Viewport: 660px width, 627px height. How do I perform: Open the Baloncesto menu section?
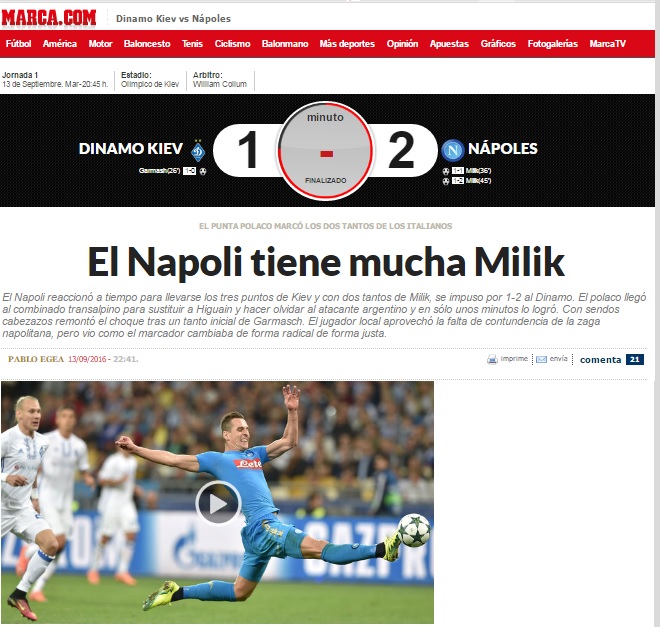147,44
